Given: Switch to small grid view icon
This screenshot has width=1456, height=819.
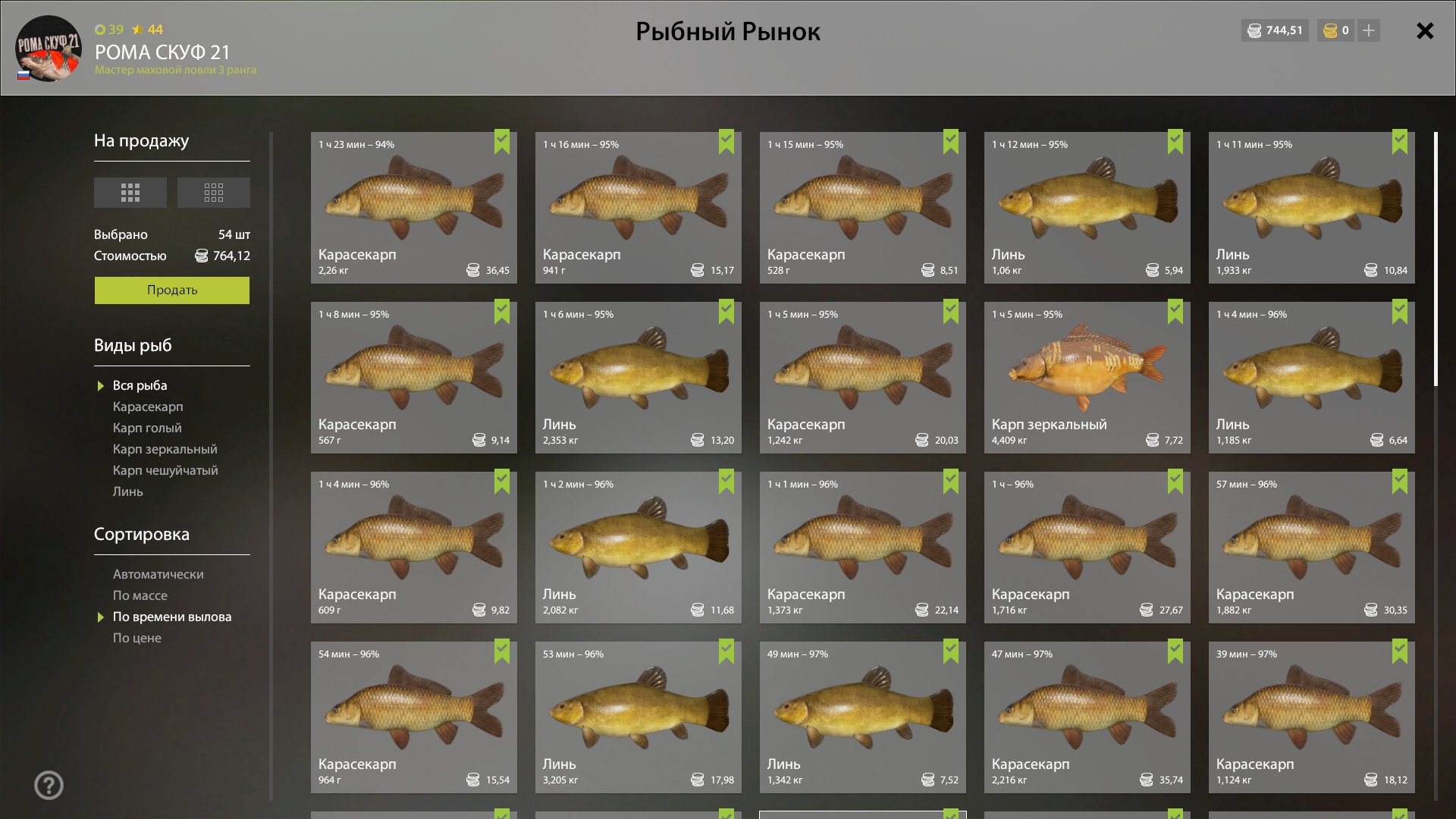Looking at the screenshot, I should pyautogui.click(x=214, y=193).
